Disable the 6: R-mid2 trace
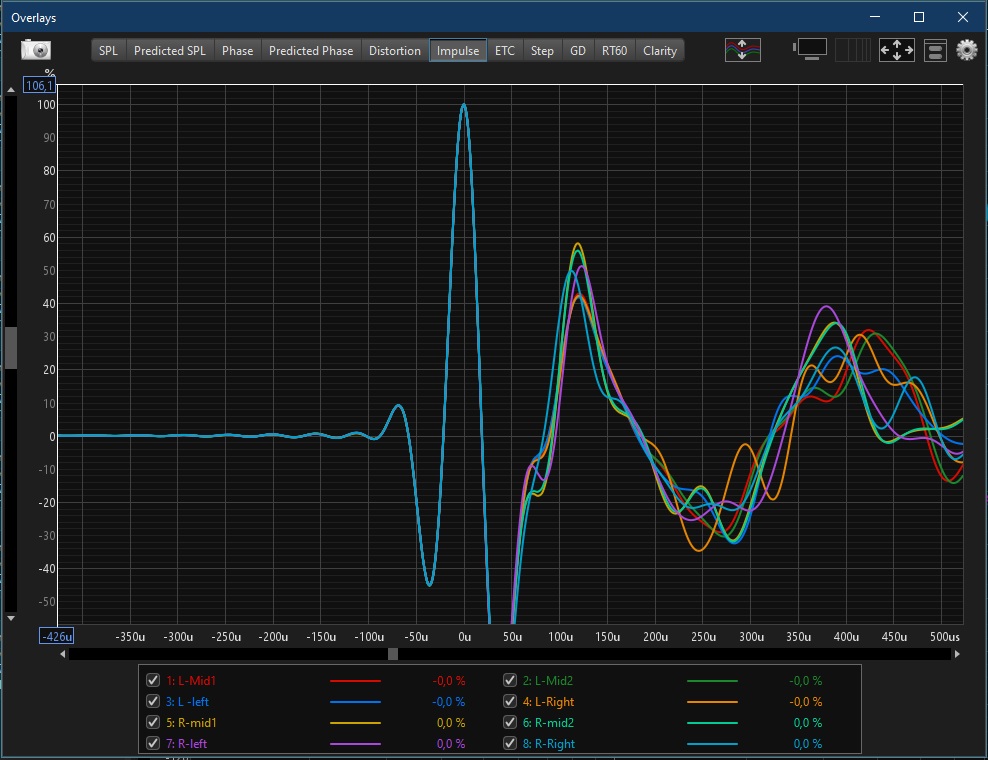Viewport: 988px width, 760px height. coord(510,722)
